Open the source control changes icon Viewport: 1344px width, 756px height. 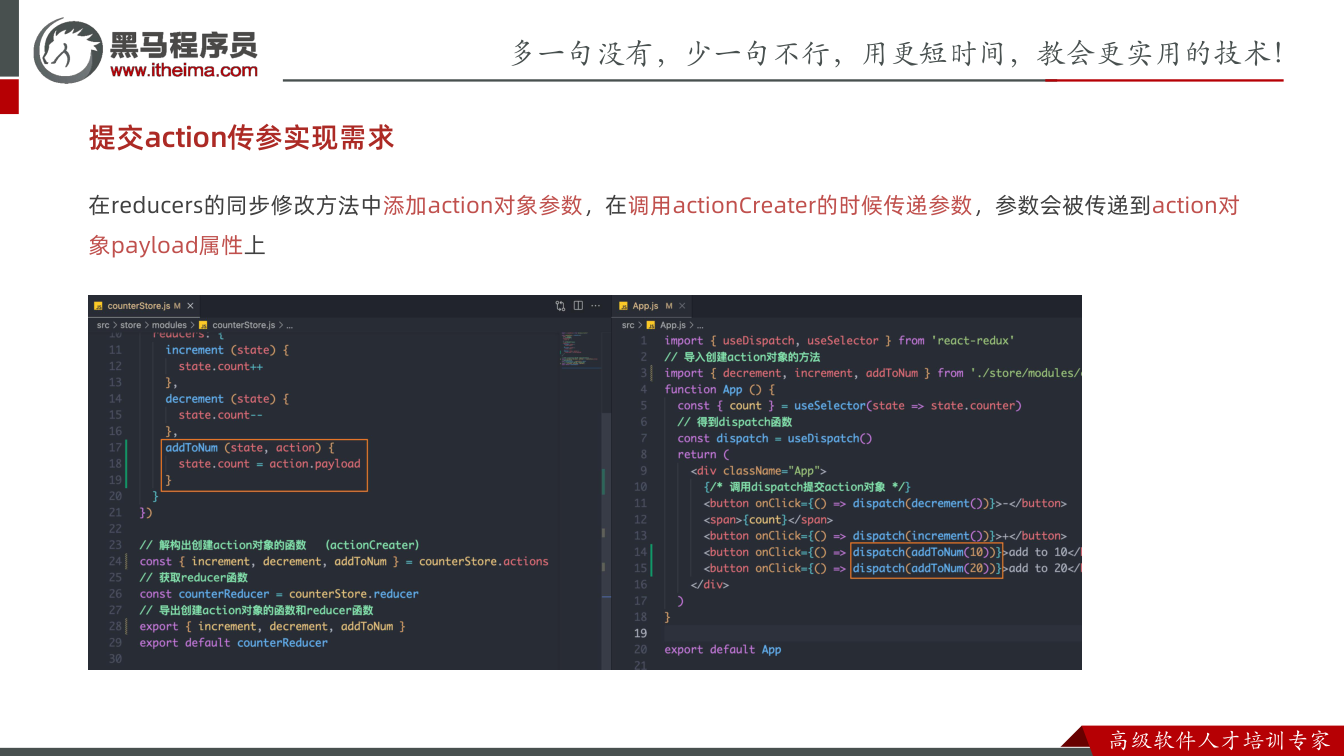(561, 305)
